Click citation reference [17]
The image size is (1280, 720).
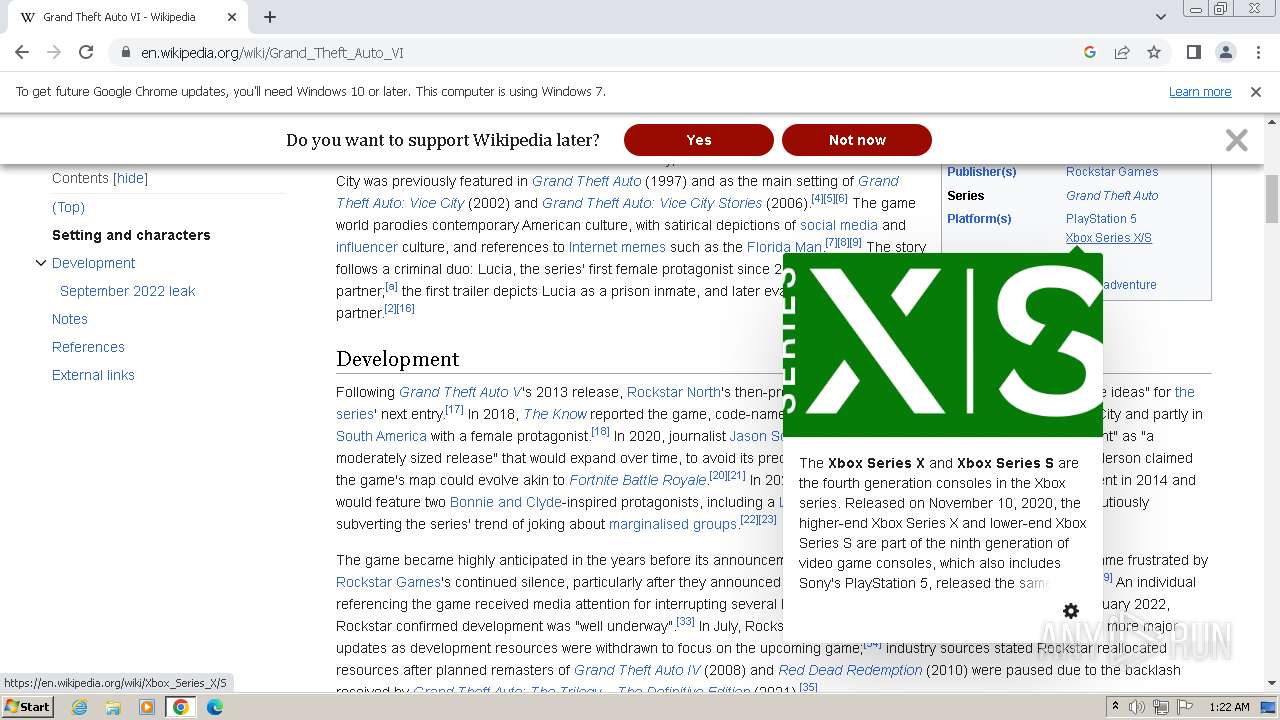click(454, 409)
